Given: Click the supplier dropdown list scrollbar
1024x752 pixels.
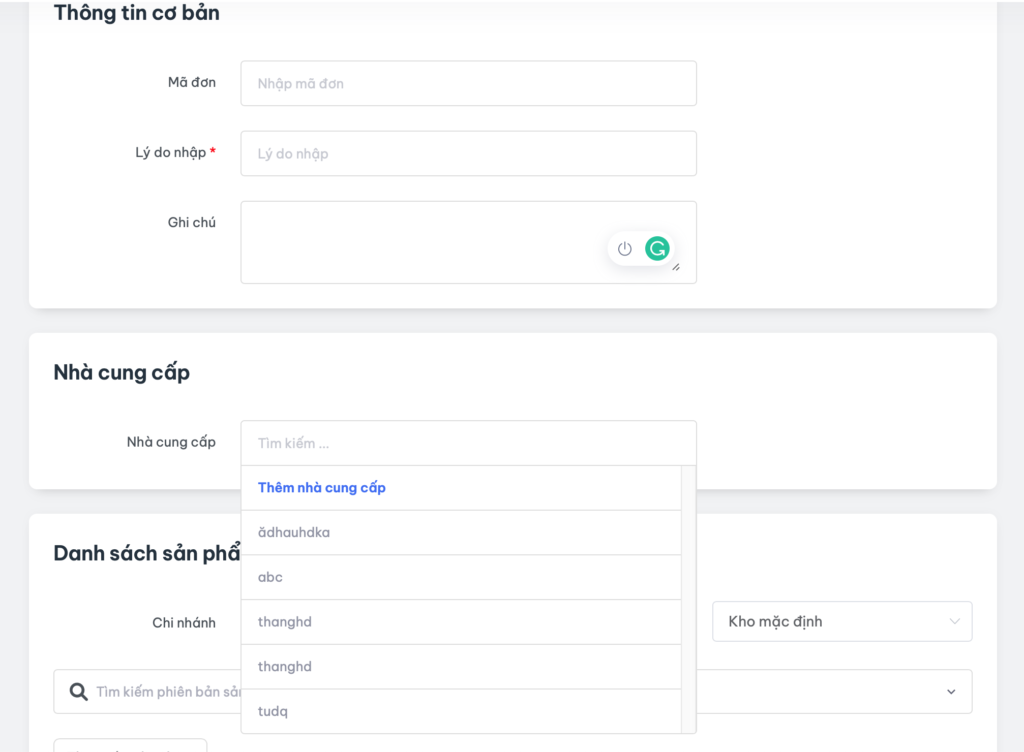Looking at the screenshot, I should click(688, 600).
